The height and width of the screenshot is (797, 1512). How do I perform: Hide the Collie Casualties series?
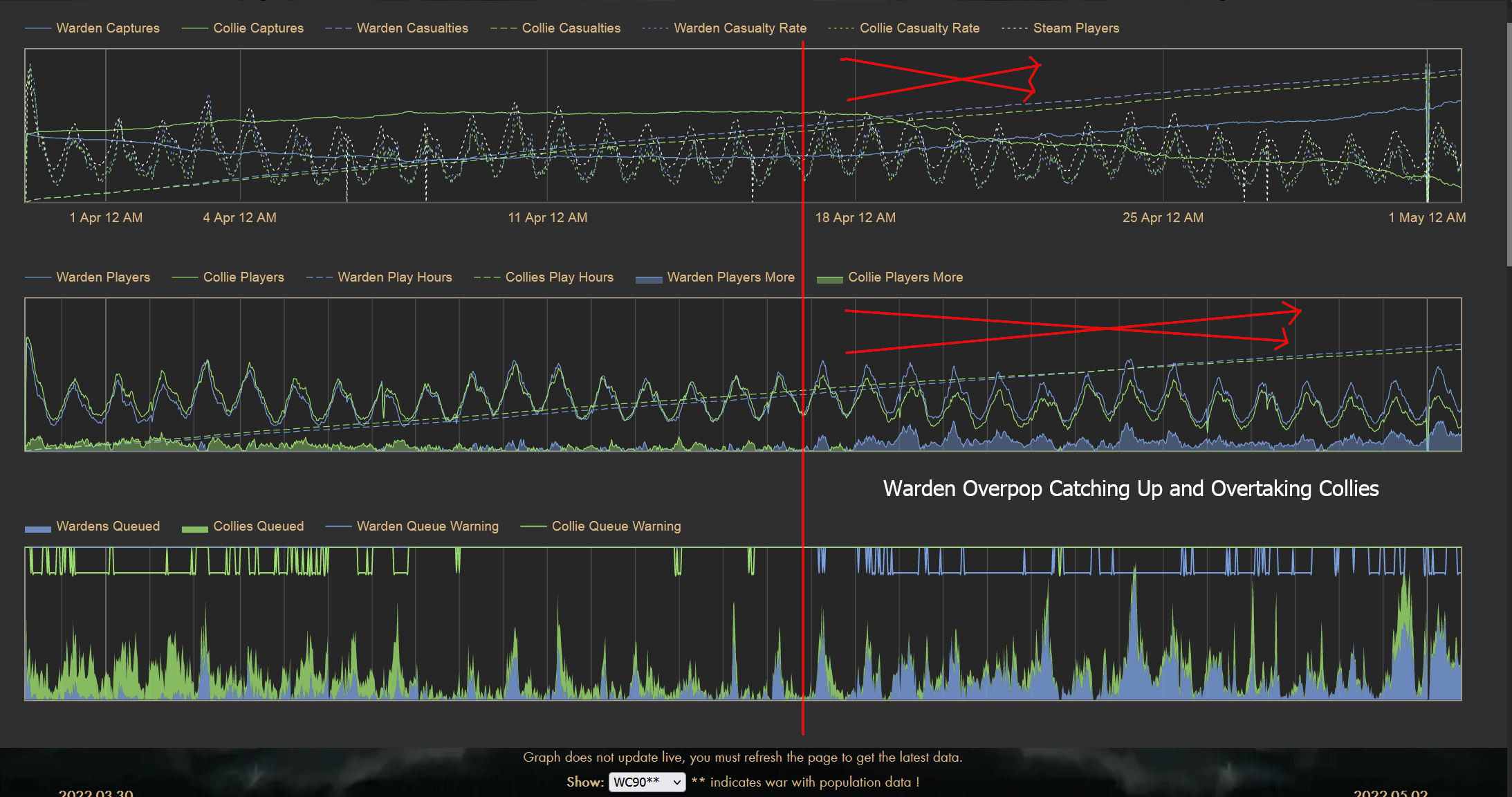(571, 28)
